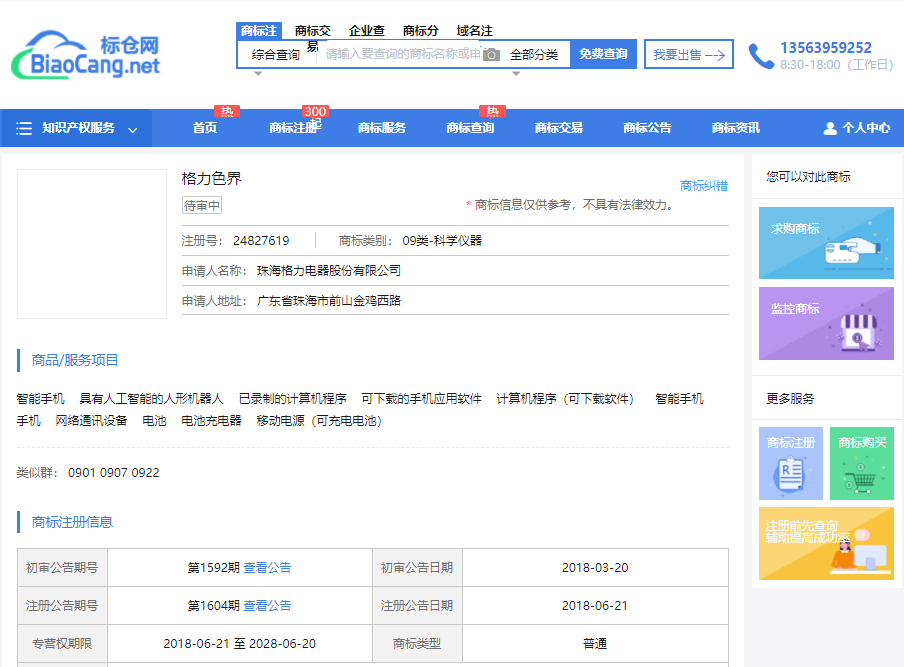904x667 pixels.
Task: Focus the trademark name search input
Action: pos(402,55)
